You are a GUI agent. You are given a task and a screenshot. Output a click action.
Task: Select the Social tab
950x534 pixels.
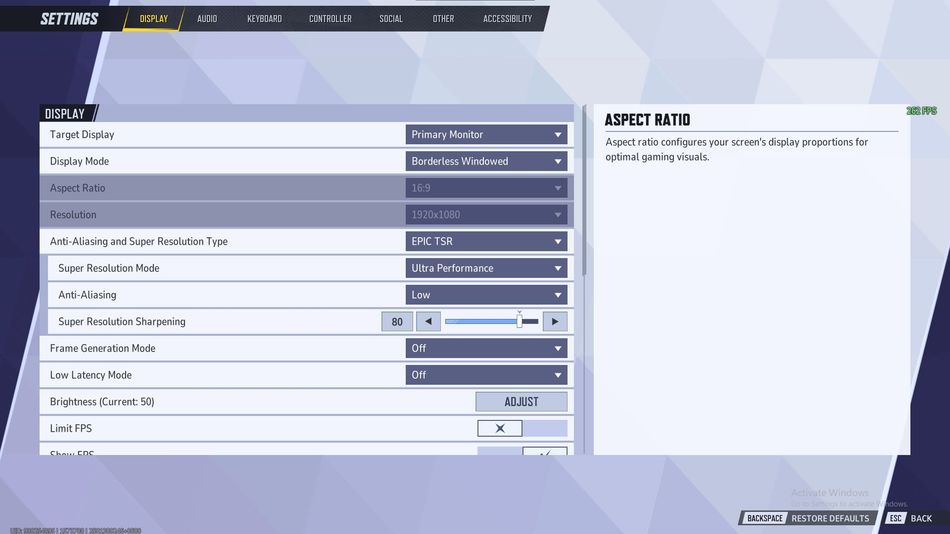pos(391,19)
